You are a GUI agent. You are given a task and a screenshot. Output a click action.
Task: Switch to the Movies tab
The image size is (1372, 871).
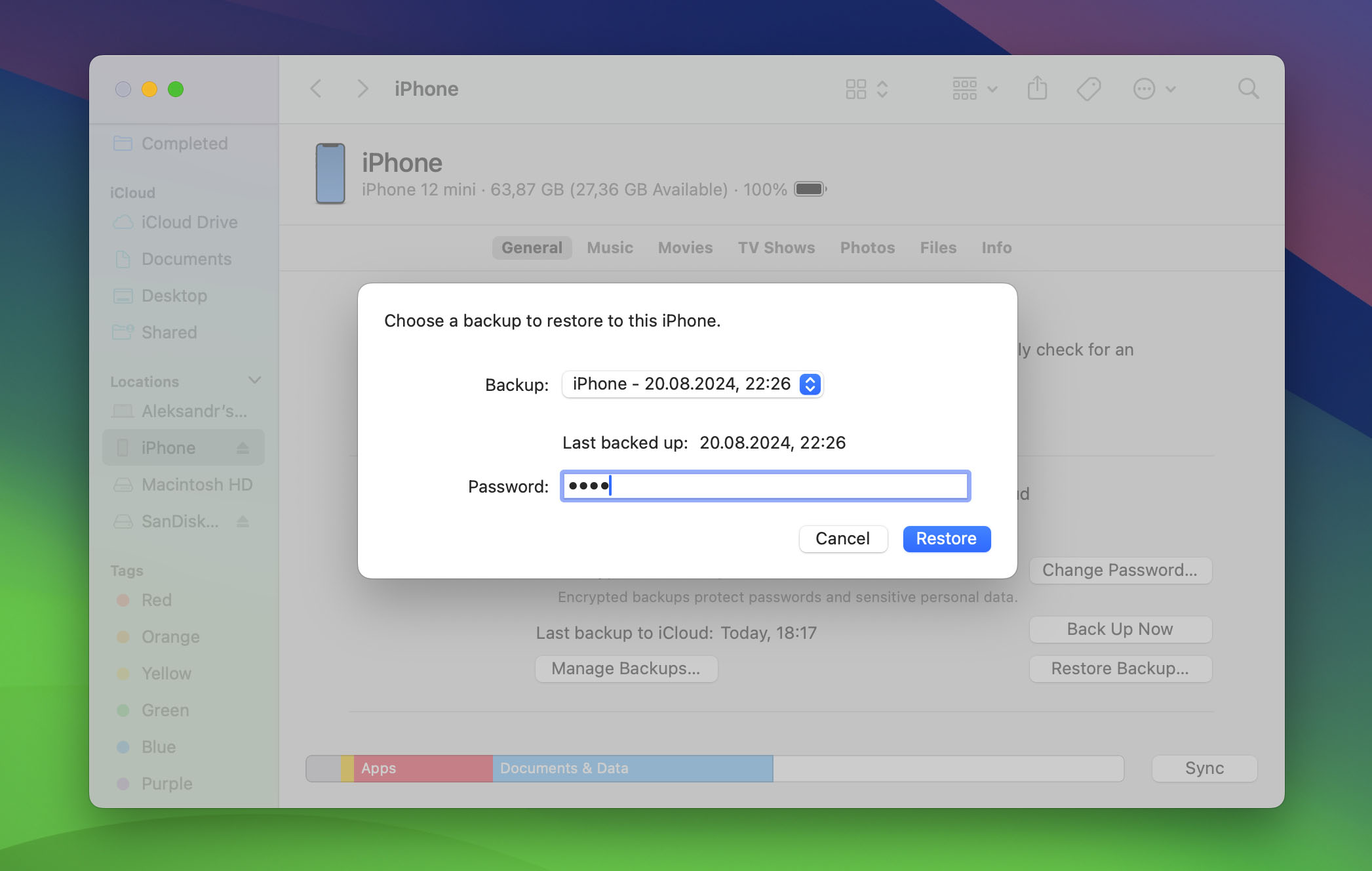[685, 248]
